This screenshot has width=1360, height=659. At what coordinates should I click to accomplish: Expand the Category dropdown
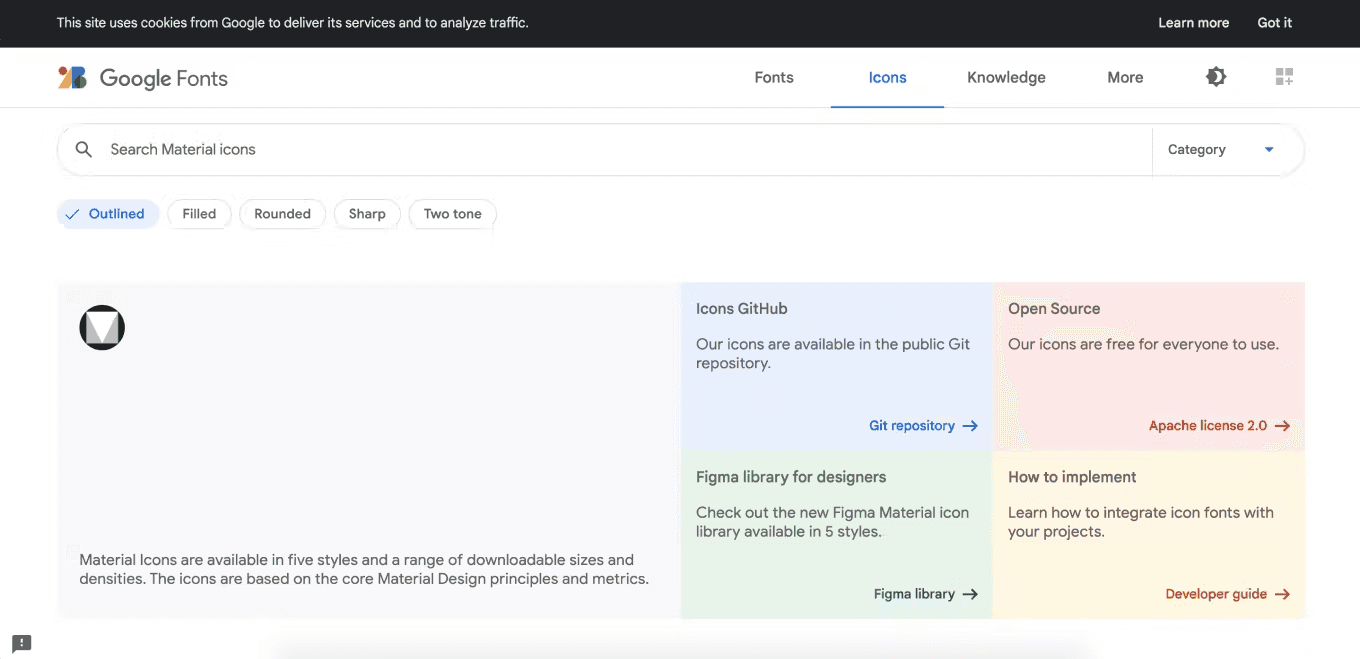pyautogui.click(x=1228, y=150)
